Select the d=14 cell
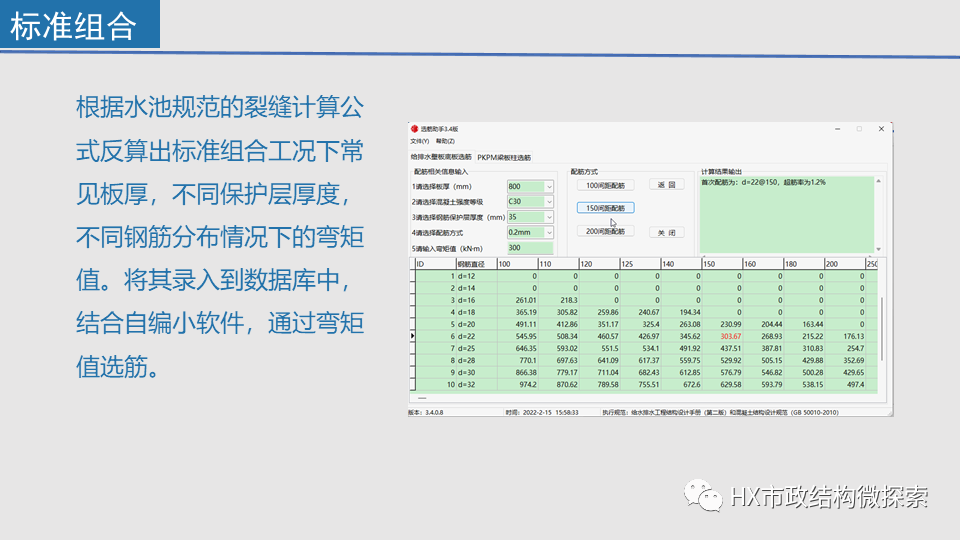This screenshot has height=540, width=960. click(476, 288)
